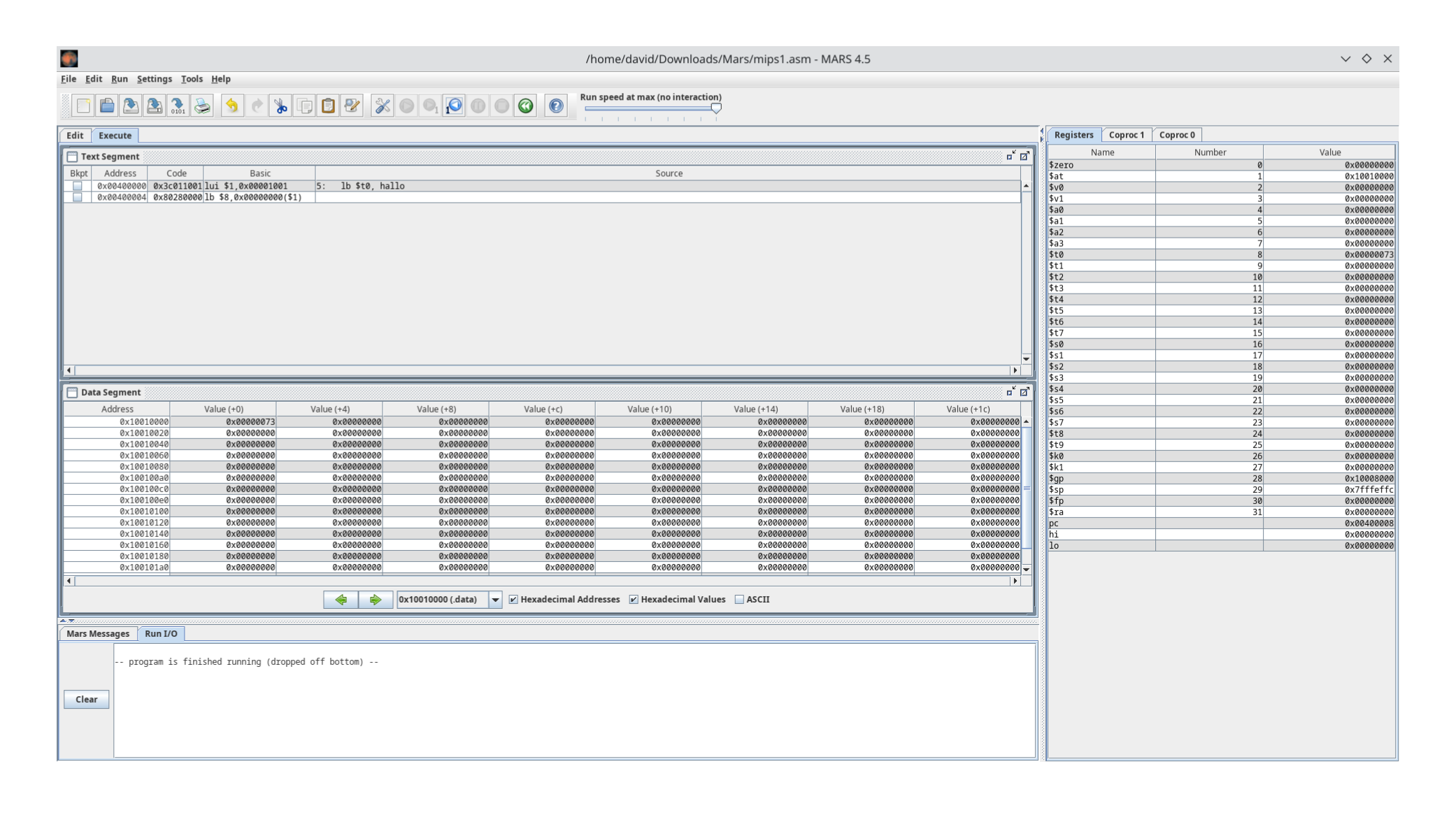Enable ASCII display of data values

click(x=739, y=599)
